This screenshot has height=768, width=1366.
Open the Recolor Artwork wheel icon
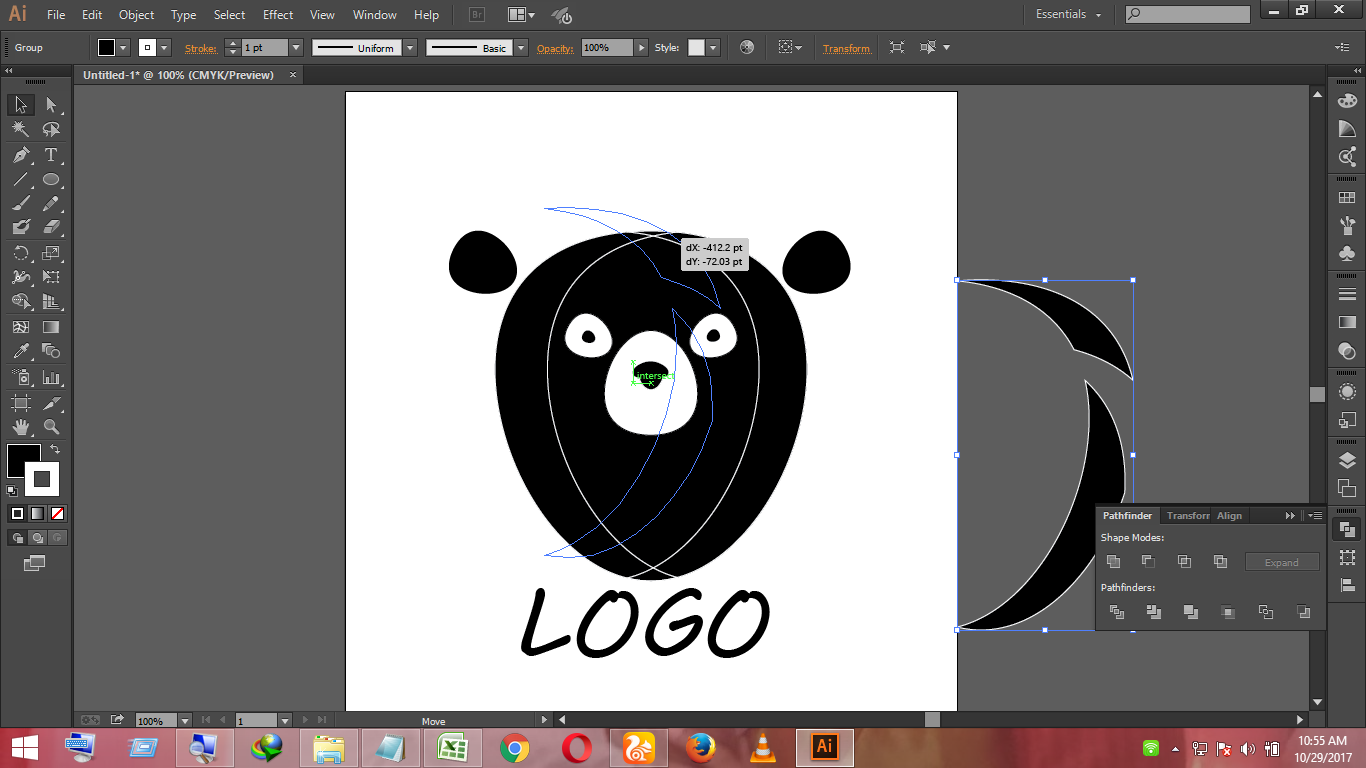click(x=746, y=48)
